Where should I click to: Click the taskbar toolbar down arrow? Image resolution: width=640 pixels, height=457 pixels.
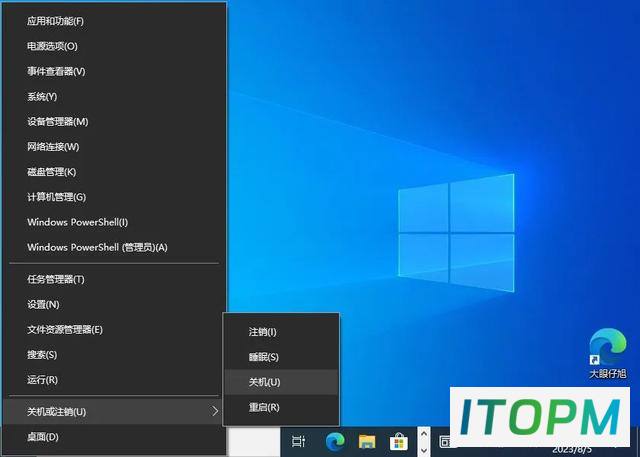pyautogui.click(x=424, y=450)
